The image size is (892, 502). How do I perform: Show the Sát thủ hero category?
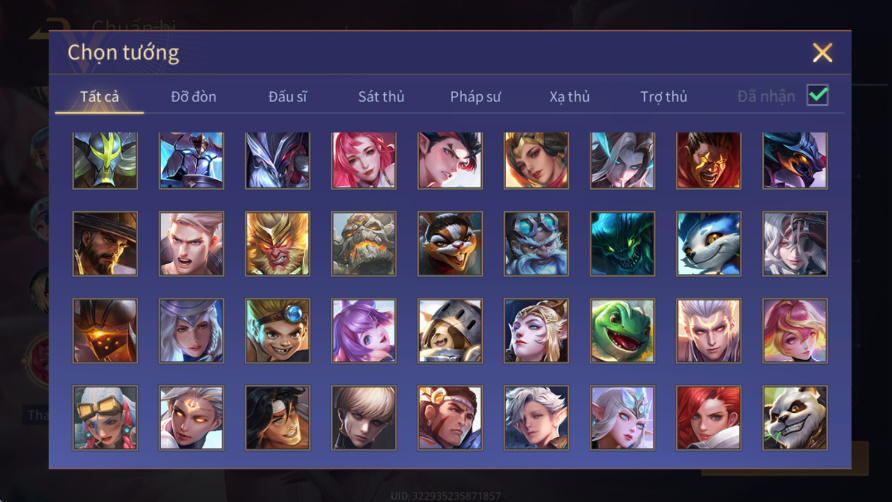(381, 96)
